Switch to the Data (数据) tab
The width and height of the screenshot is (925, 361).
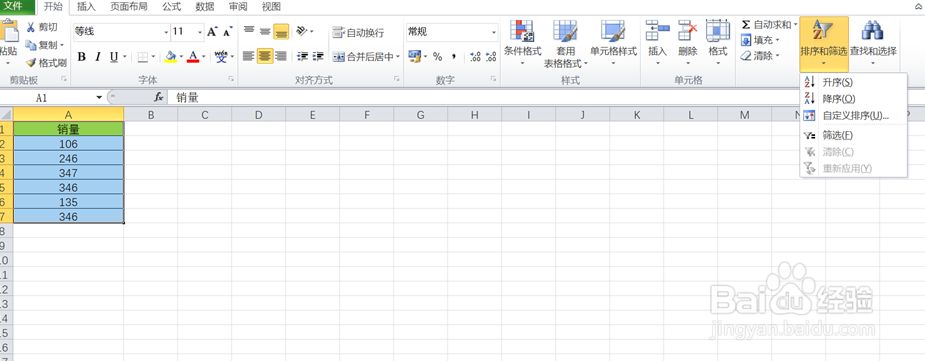tap(205, 7)
